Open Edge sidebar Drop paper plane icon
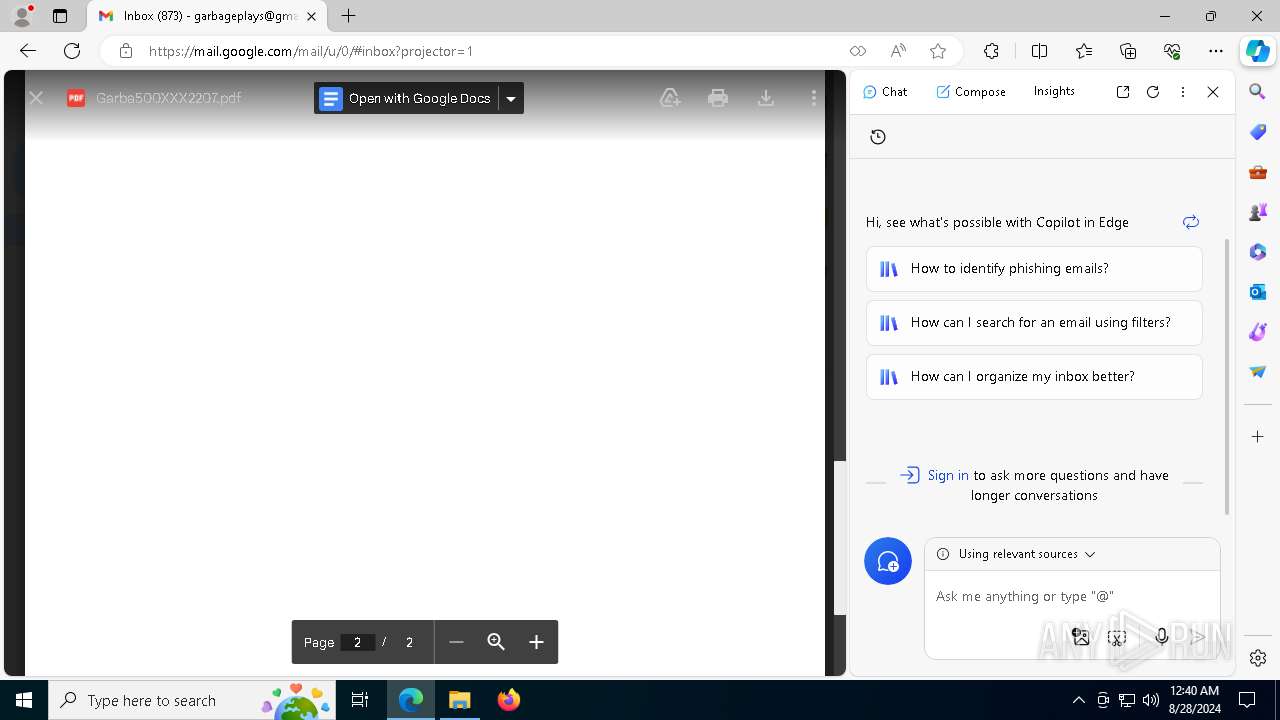 click(x=1258, y=372)
